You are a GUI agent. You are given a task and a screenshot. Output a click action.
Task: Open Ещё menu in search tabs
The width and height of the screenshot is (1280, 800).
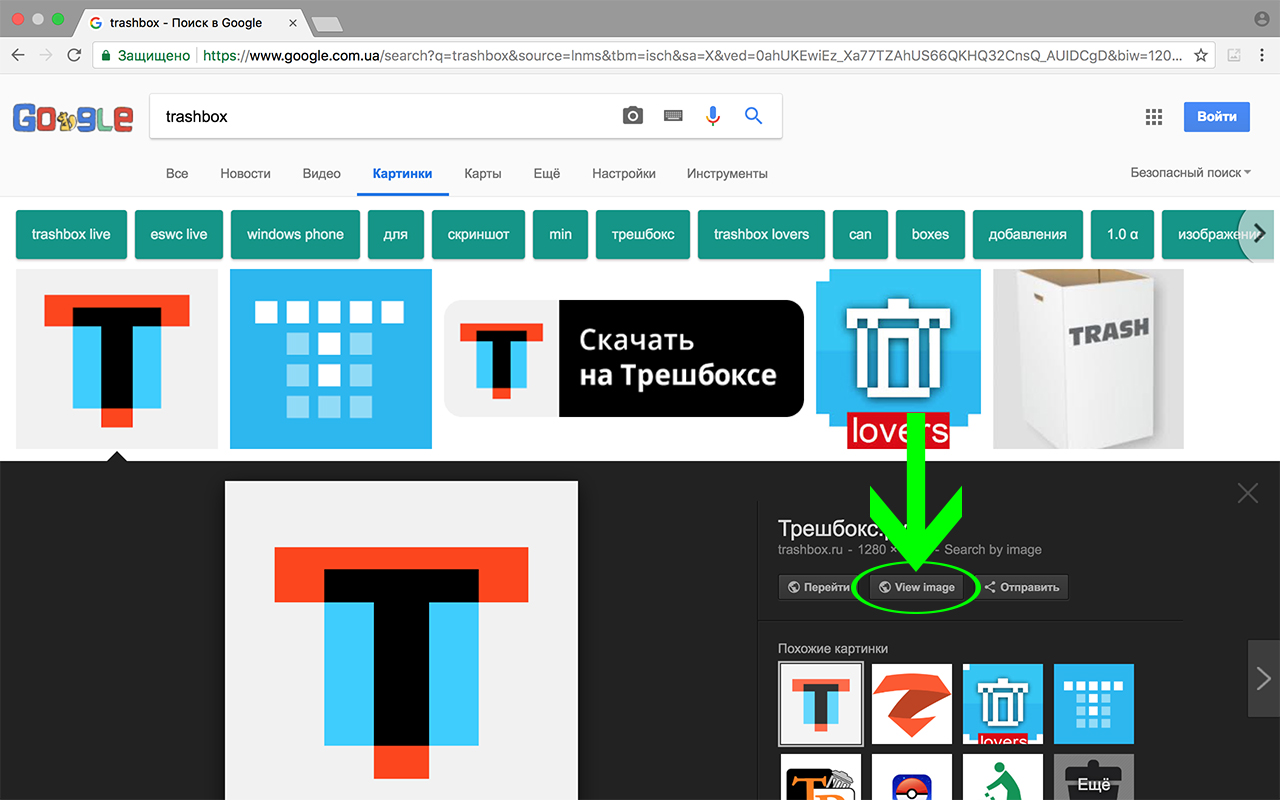[547, 173]
